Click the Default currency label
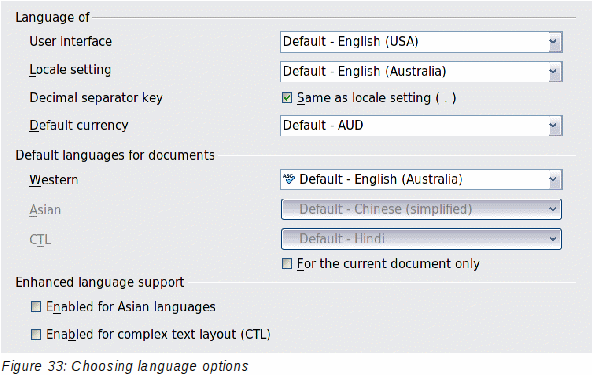The height and width of the screenshot is (375, 593). tap(79, 126)
